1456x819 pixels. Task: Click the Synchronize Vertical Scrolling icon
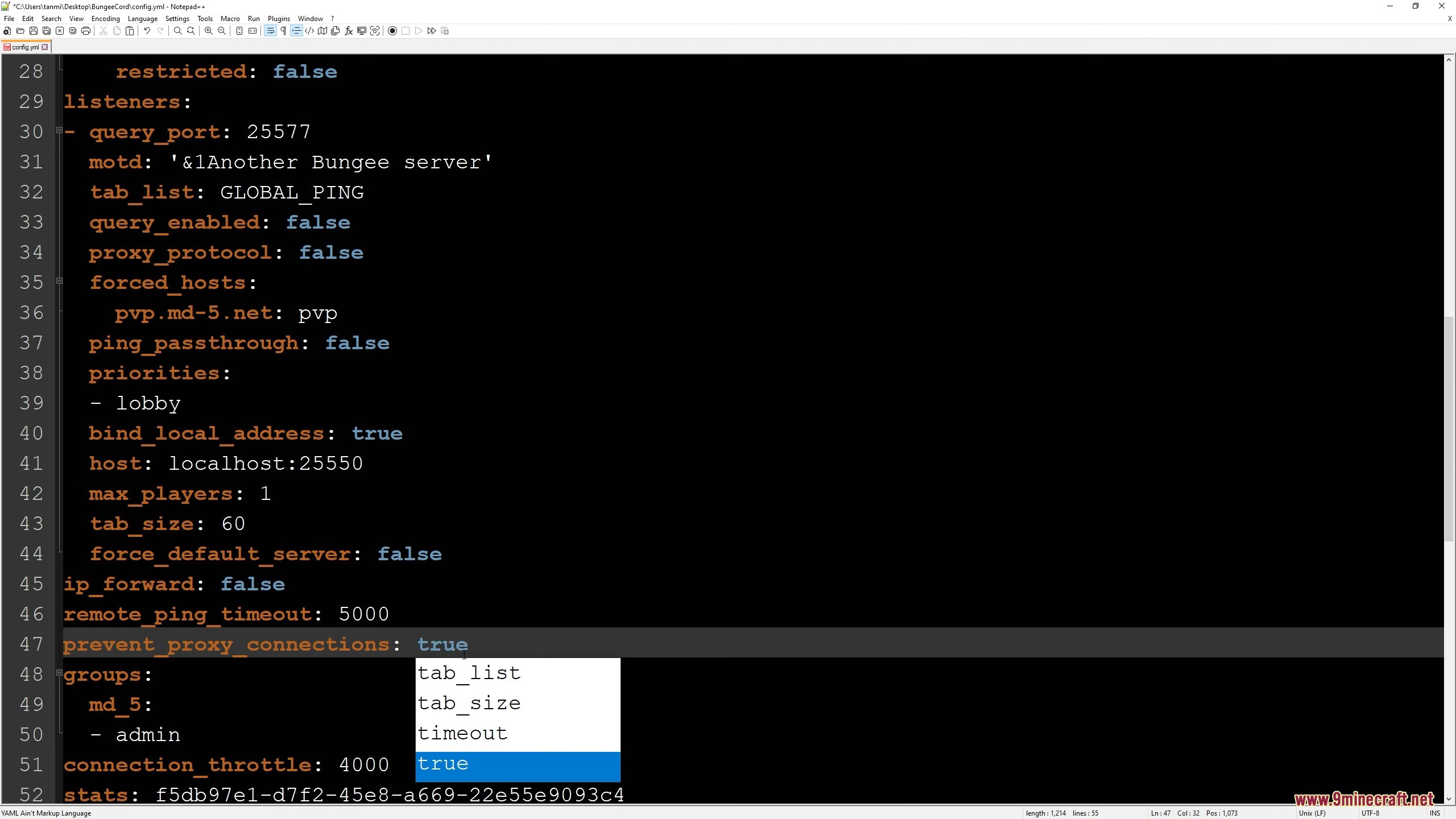[x=239, y=31]
